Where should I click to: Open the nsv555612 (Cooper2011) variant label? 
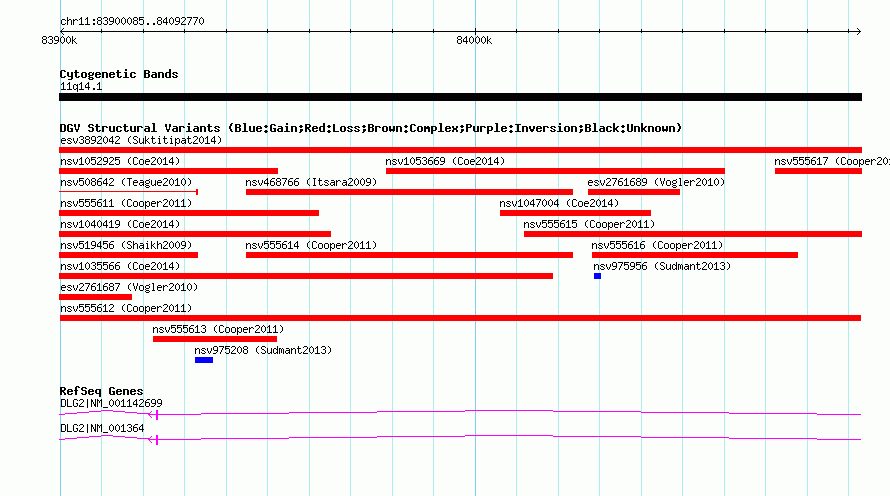tap(126, 308)
